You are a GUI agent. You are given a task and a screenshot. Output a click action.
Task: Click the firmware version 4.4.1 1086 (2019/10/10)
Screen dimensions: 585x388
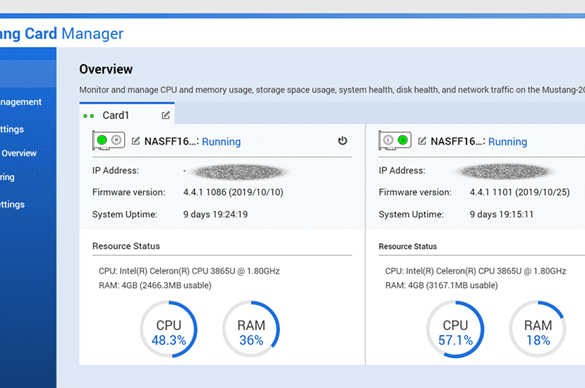pyautogui.click(x=233, y=192)
